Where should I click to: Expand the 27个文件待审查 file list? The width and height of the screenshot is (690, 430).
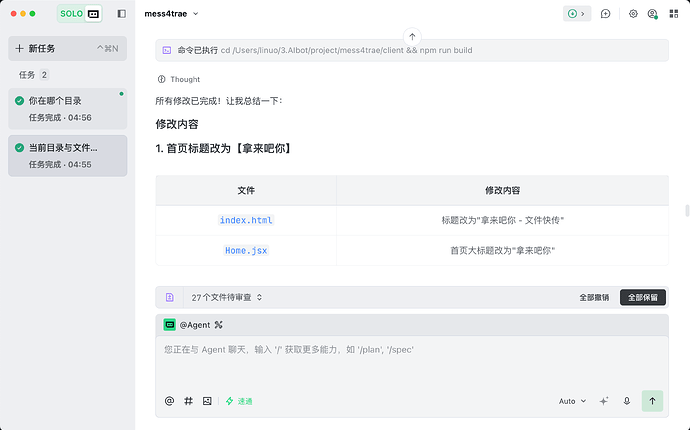coord(227,298)
